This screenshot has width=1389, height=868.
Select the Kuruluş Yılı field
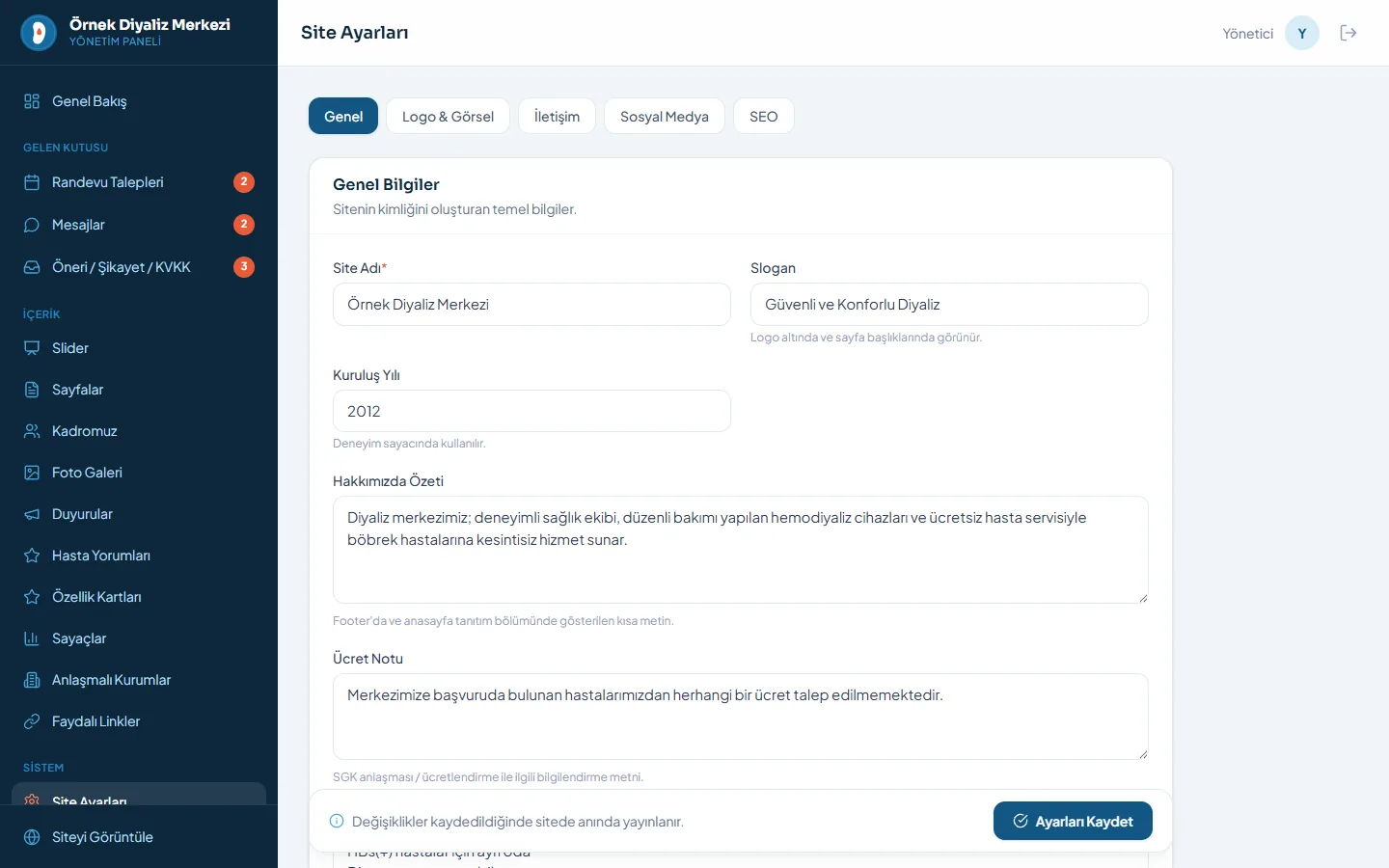(x=531, y=411)
